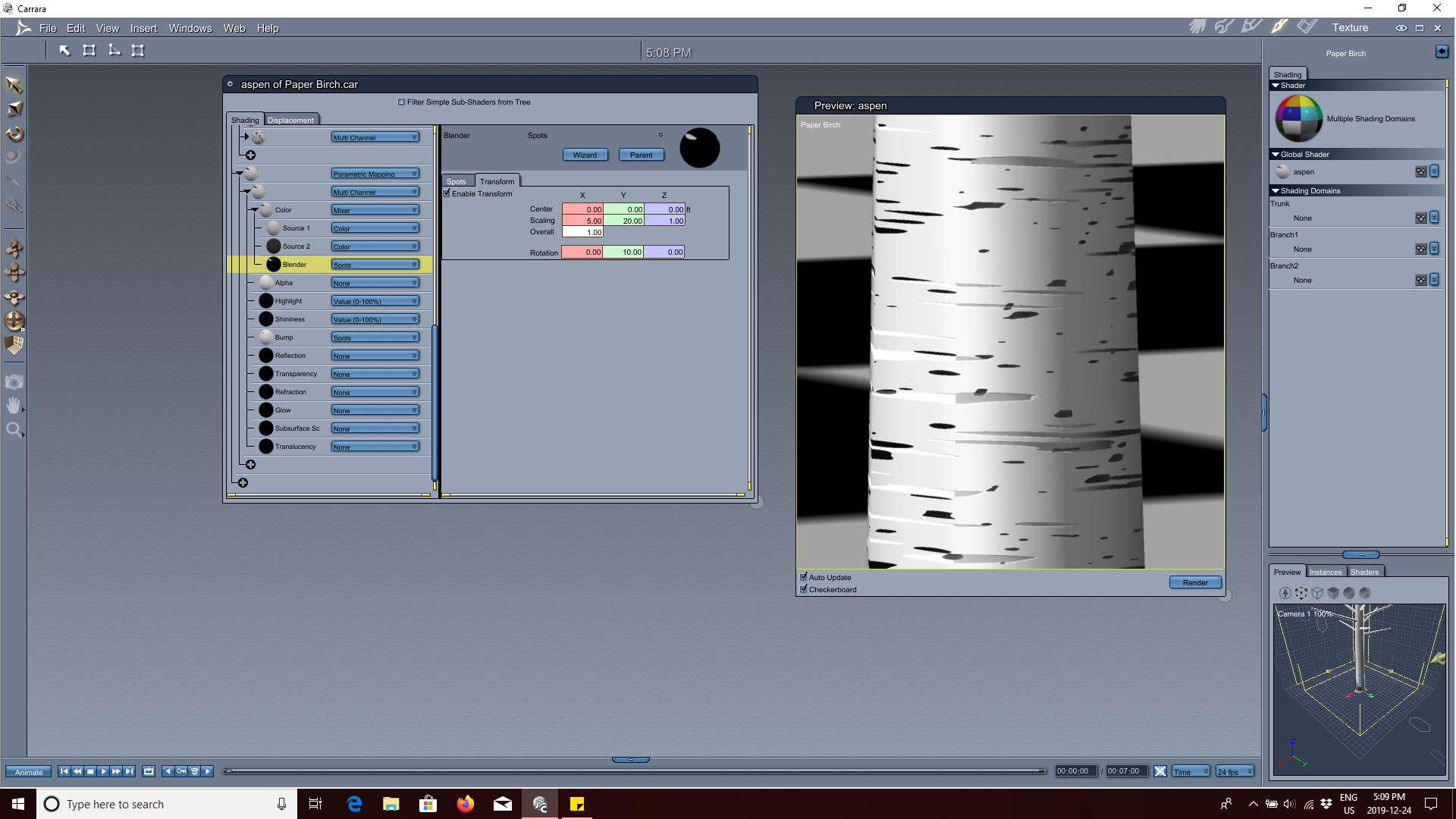Select the hand pan tool
This screenshot has height=819, width=1456.
pos(14,406)
